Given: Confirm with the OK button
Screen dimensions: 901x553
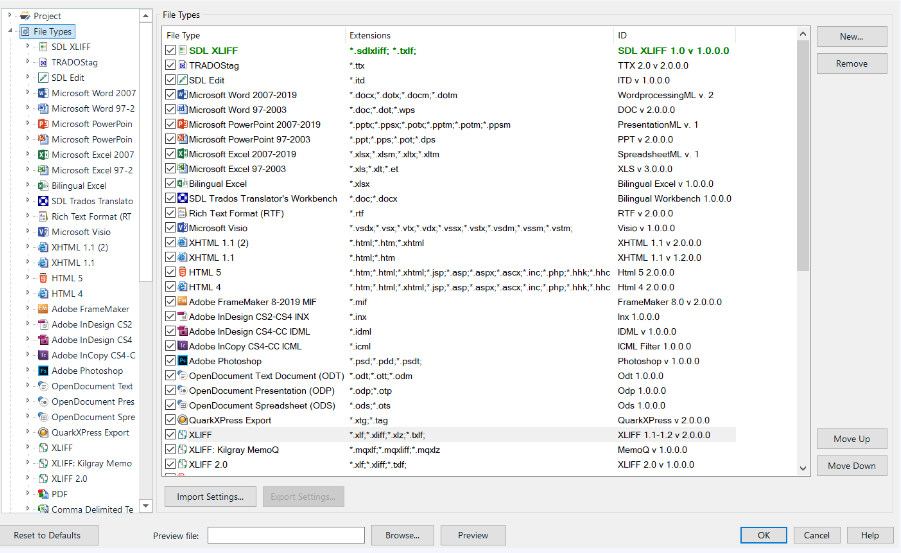Looking at the screenshot, I should pyautogui.click(x=763, y=535).
